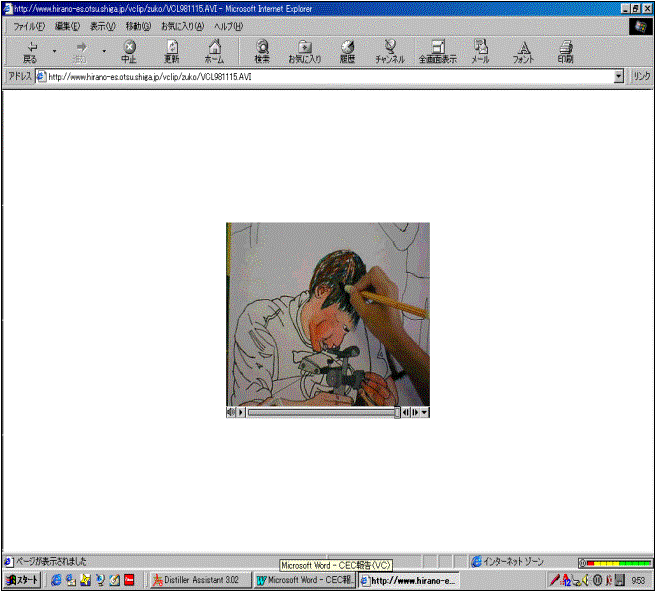Image resolution: width=655 pixels, height=591 pixels.
Task: Open the ヘルプ(H) menu
Action: (228, 26)
